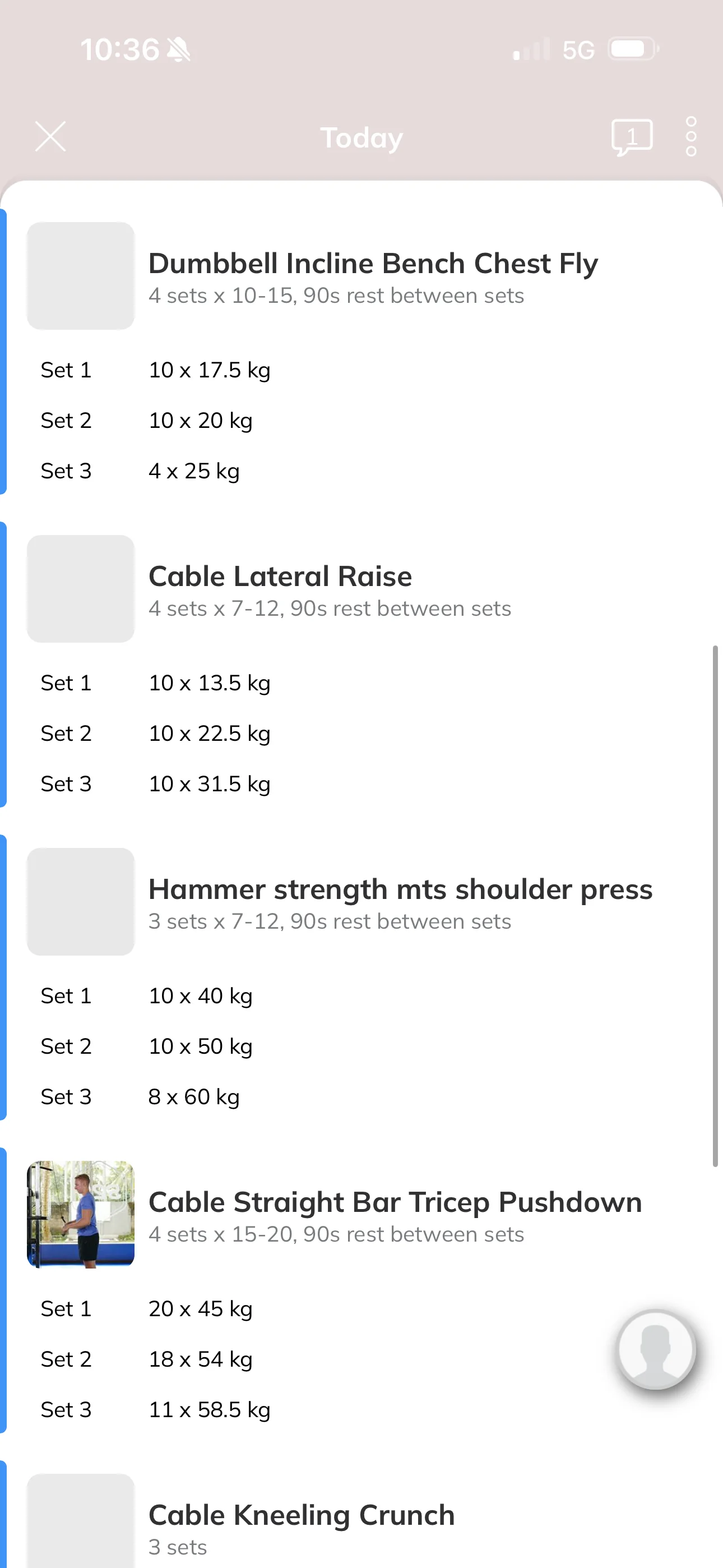The width and height of the screenshot is (723, 1568).
Task: Tap the Cable Kneeling Crunch thumbnail
Action: point(80,1520)
